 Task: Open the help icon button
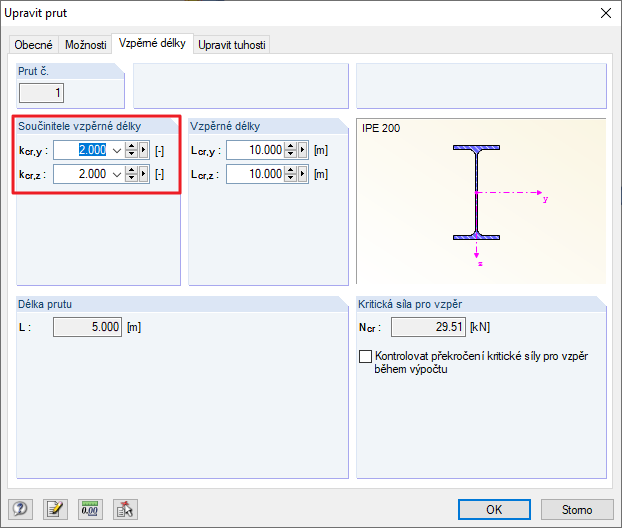pyautogui.click(x=20, y=509)
